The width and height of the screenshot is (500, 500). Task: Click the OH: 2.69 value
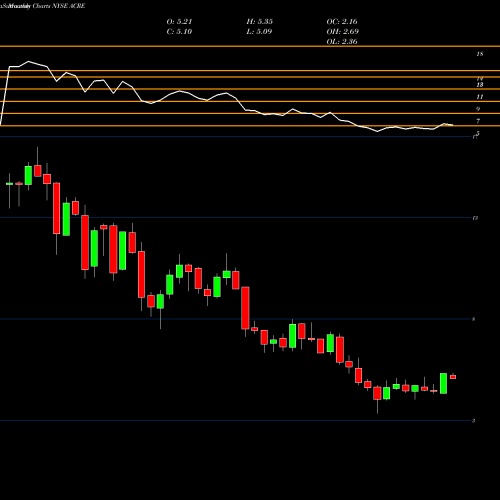(343, 32)
